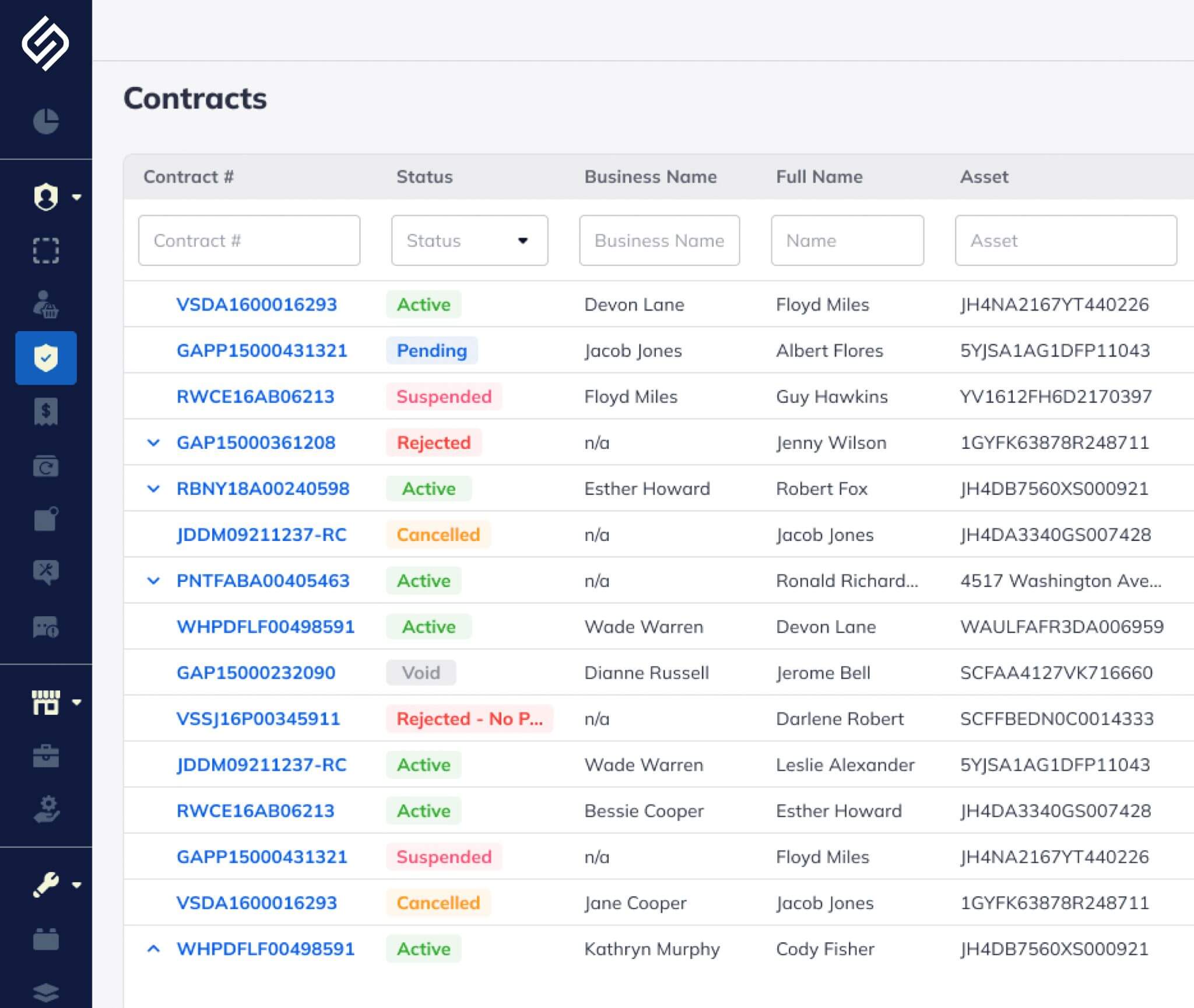Open the pie chart dashboard icon

point(46,121)
